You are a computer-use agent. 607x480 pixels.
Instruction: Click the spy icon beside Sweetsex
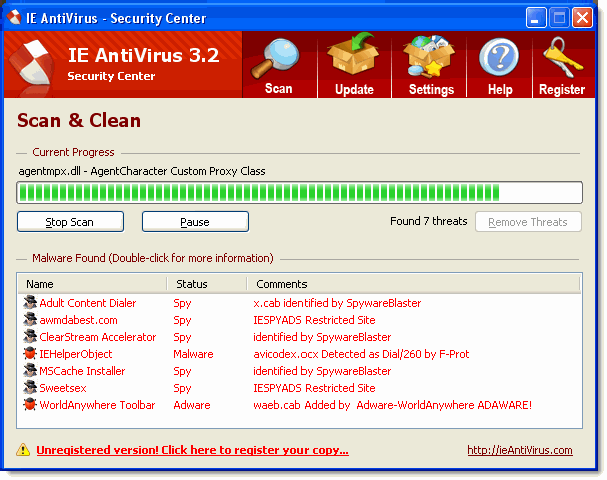pos(30,387)
